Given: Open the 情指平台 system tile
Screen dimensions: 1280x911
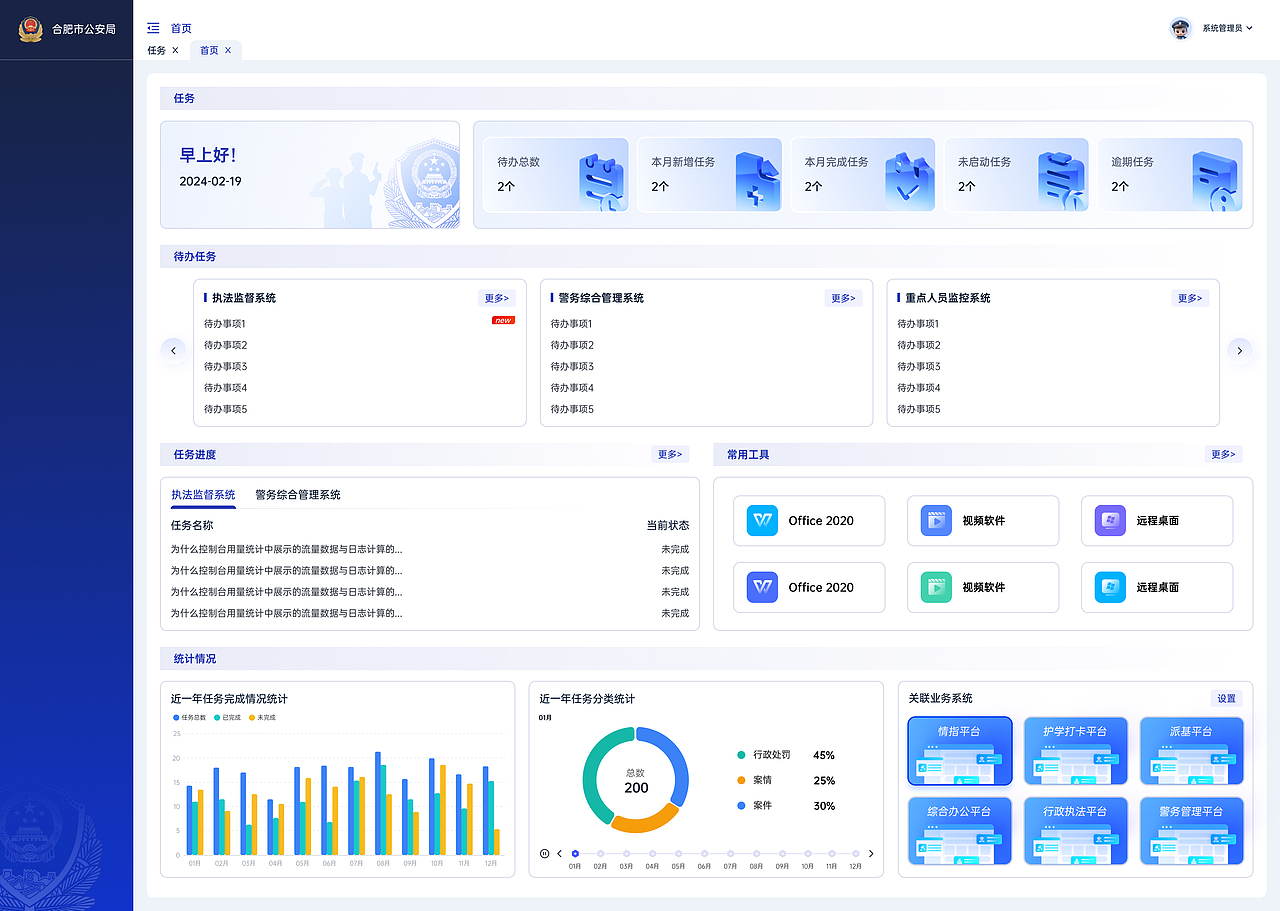Looking at the screenshot, I should pos(960,751).
